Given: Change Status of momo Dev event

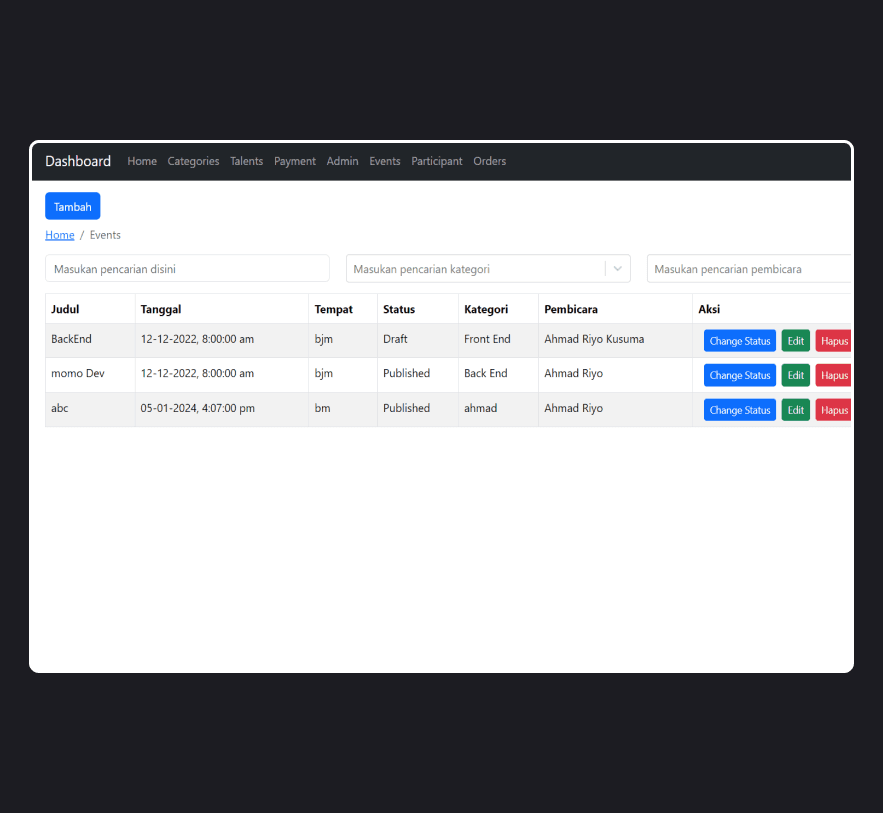Looking at the screenshot, I should [740, 376].
